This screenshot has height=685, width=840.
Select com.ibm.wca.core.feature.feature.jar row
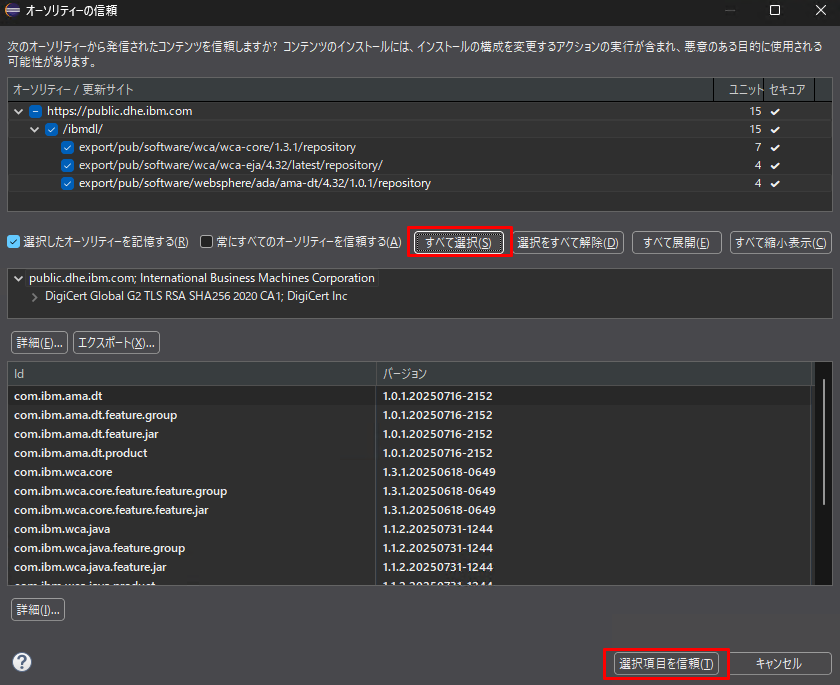409,510
